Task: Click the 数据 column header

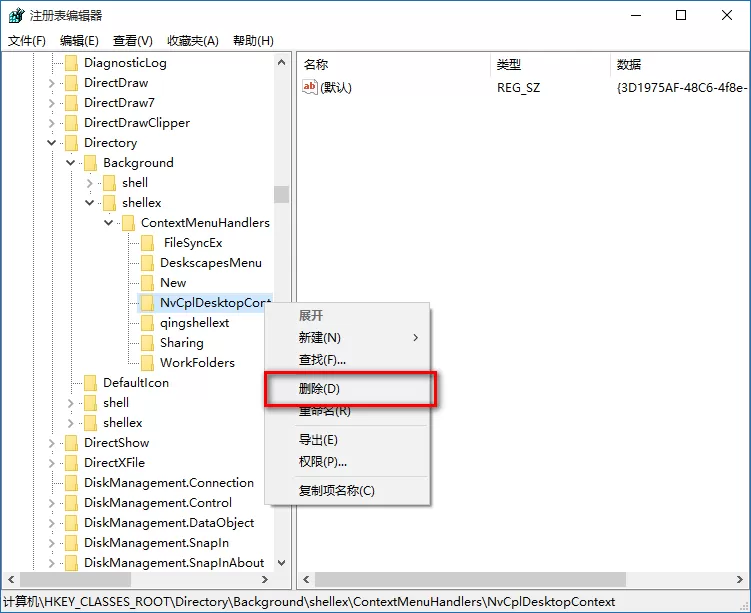Action: [x=680, y=64]
